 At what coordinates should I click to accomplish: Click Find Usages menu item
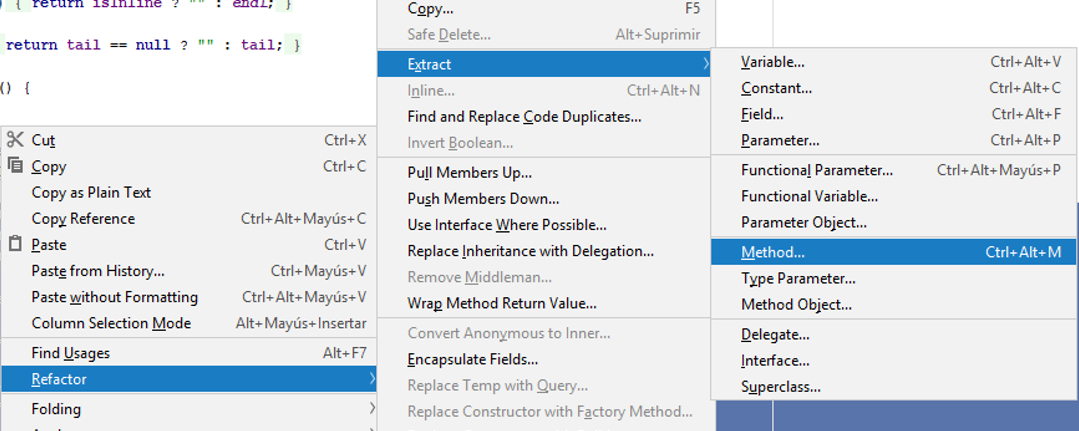(x=70, y=353)
